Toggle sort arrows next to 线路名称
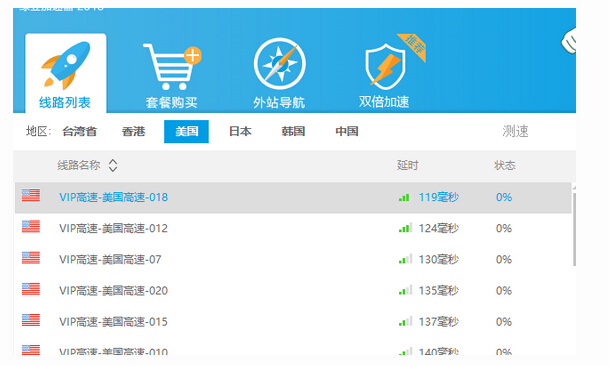 click(113, 166)
